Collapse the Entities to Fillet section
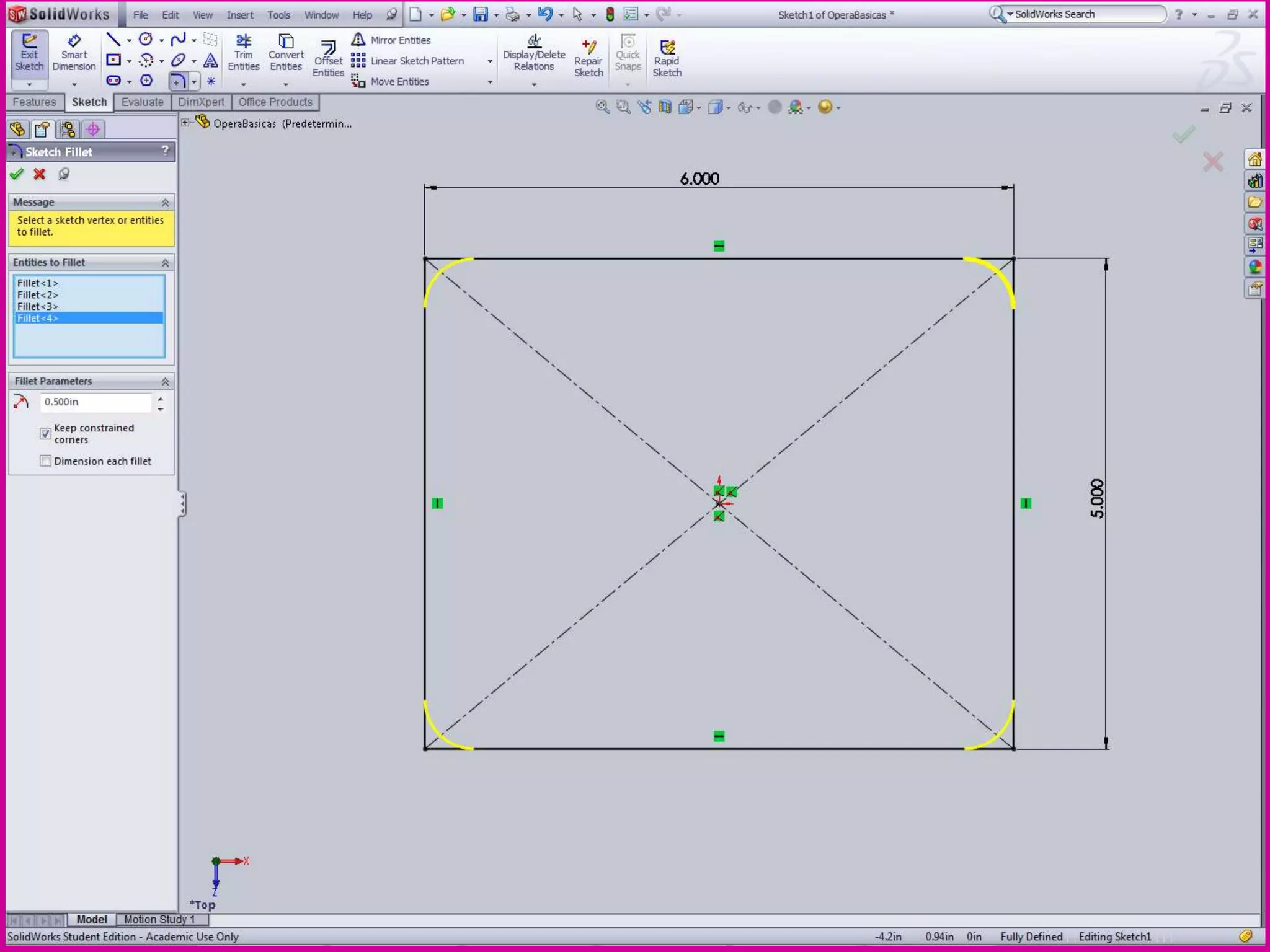This screenshot has width=1270, height=952. click(165, 263)
